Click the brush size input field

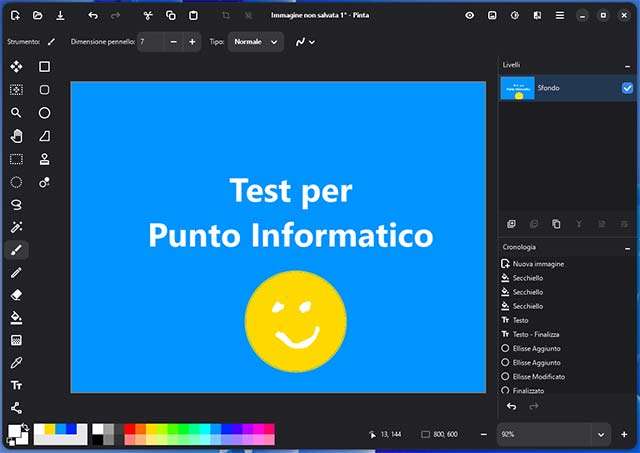151,42
